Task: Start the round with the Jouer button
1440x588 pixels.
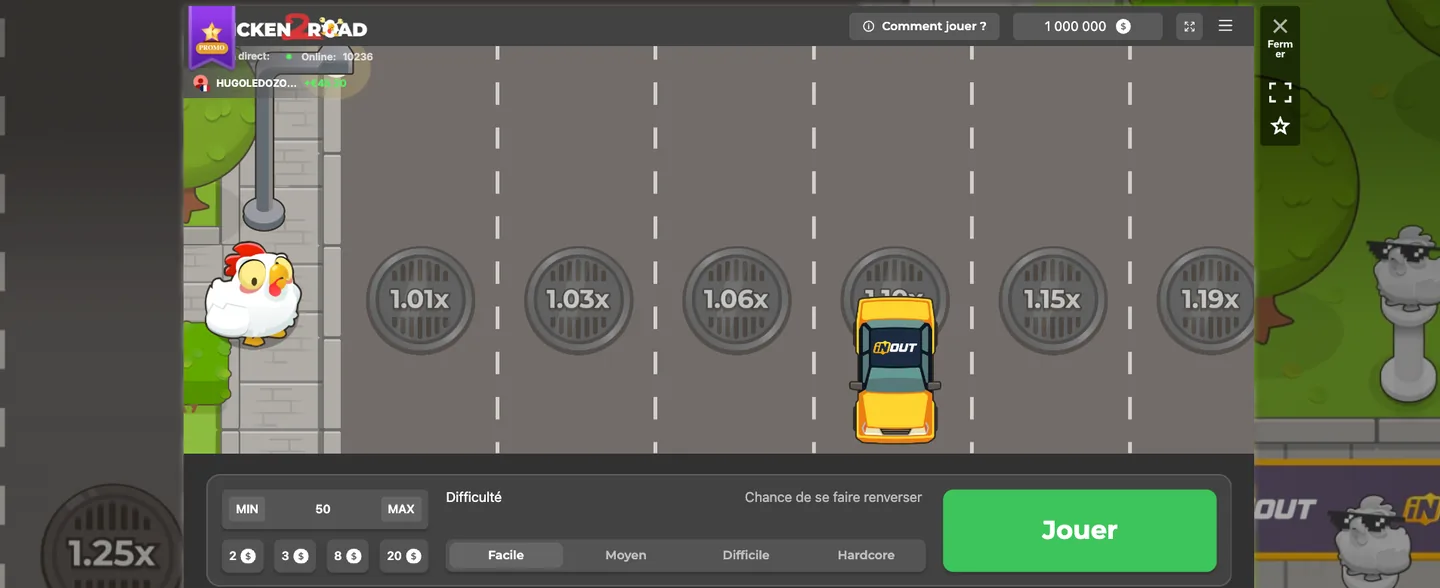Action: pos(1080,530)
